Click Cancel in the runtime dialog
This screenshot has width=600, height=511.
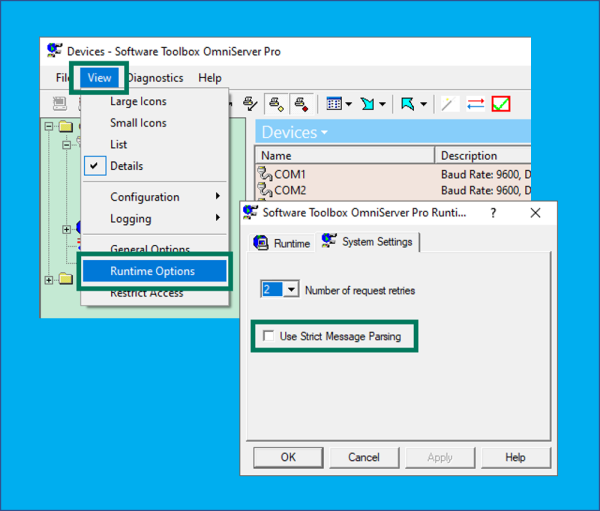pos(363,457)
